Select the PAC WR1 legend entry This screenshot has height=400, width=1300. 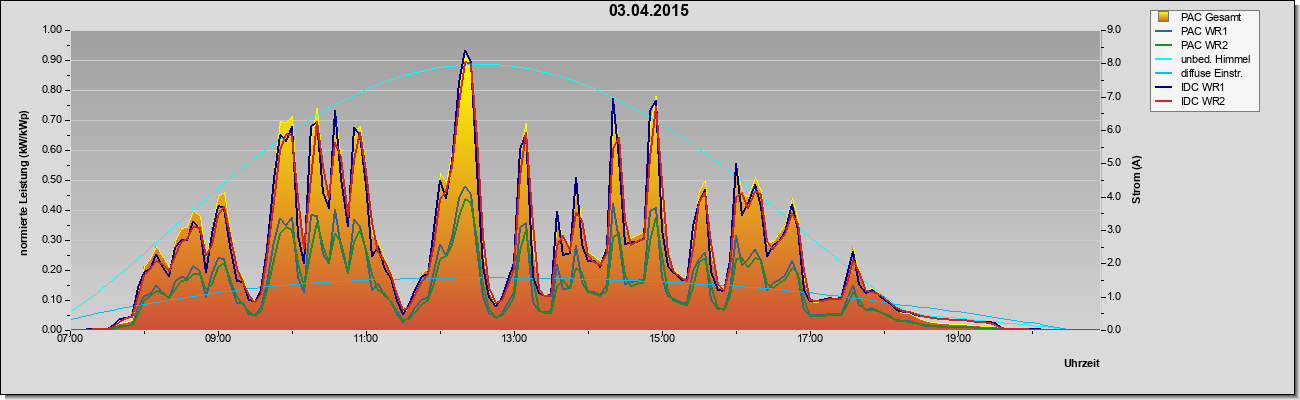pos(1204,31)
